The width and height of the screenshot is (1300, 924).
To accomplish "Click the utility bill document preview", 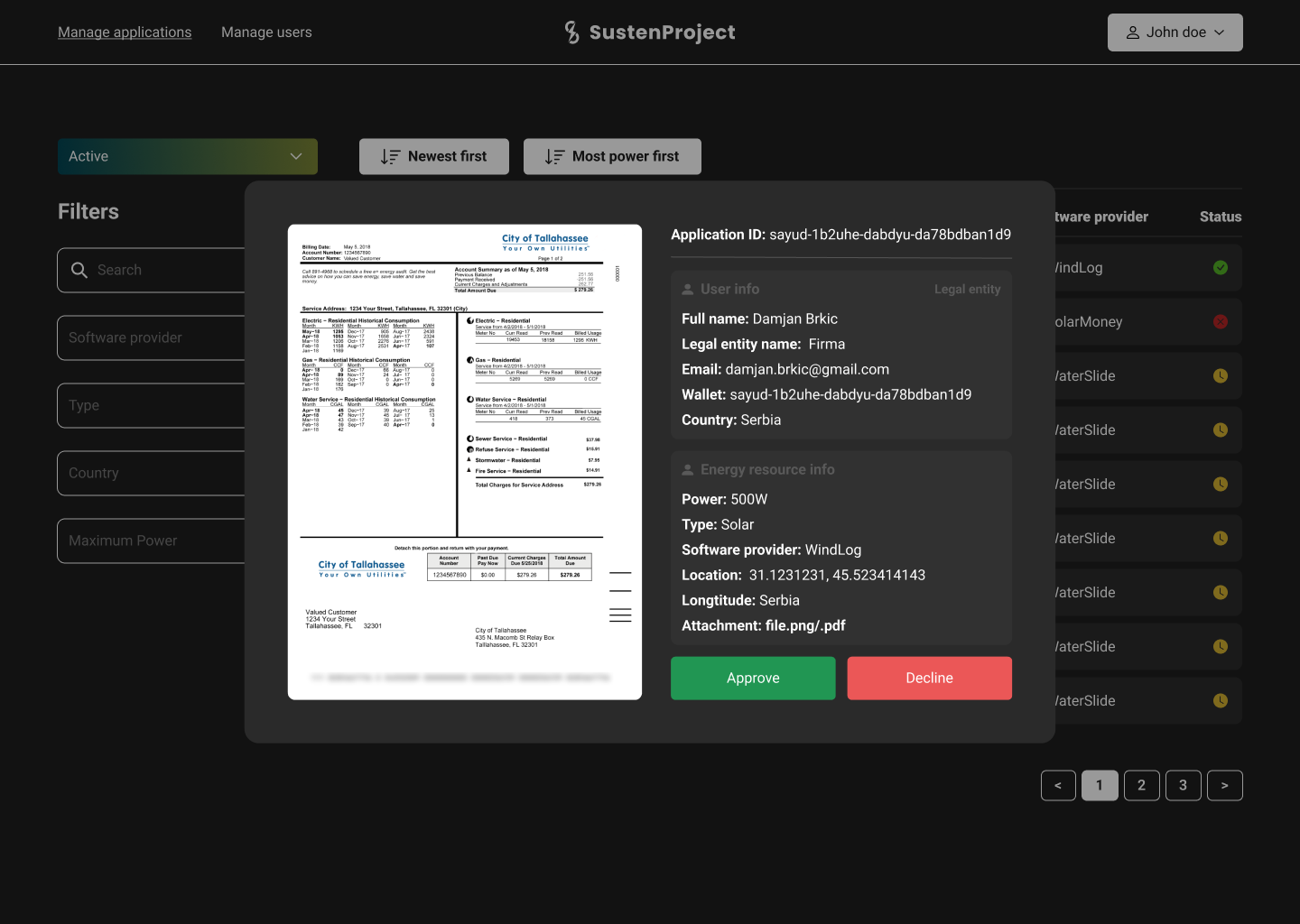I will click(464, 462).
